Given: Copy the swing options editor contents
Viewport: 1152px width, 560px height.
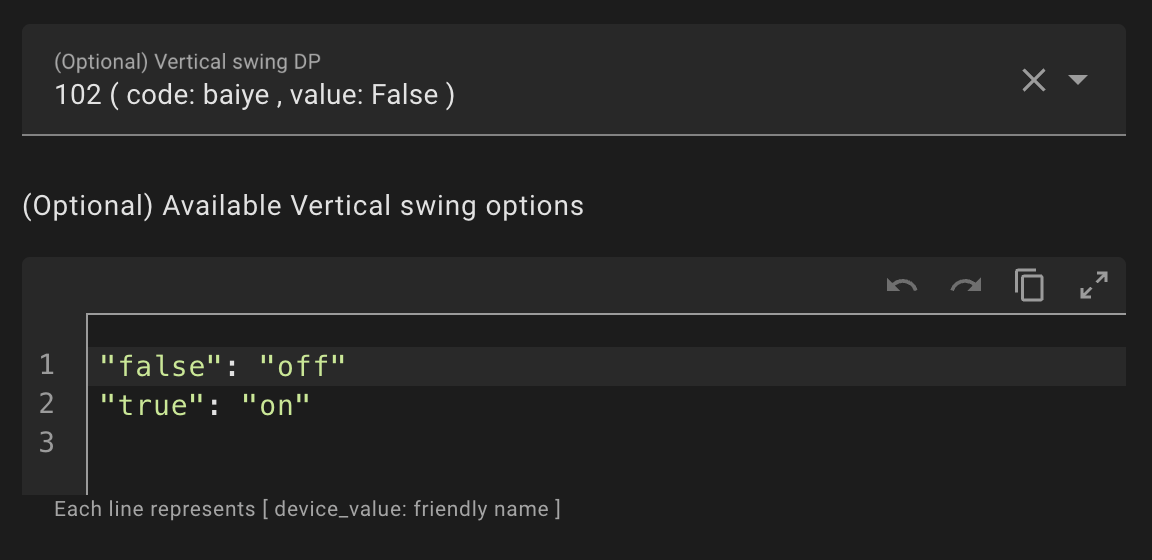Looking at the screenshot, I should pos(1029,286).
